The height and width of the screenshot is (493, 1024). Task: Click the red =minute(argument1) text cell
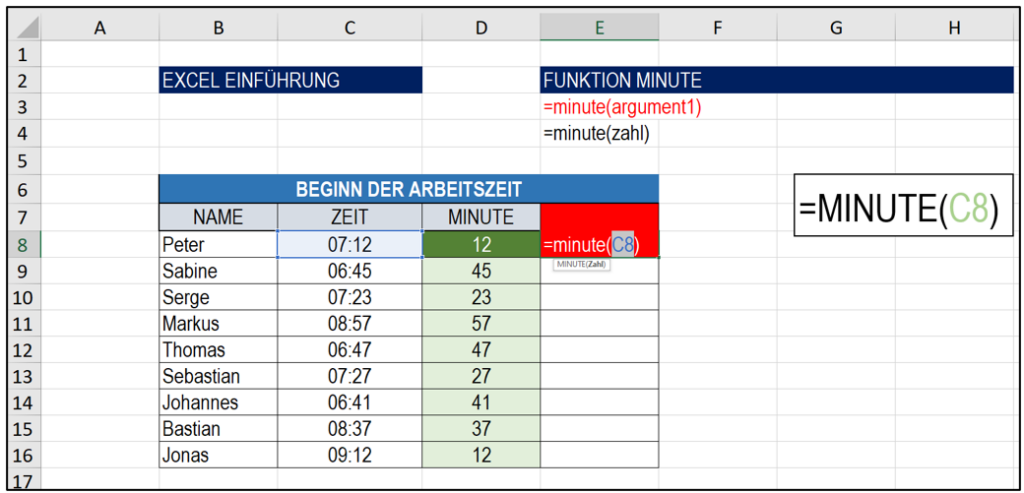(622, 107)
